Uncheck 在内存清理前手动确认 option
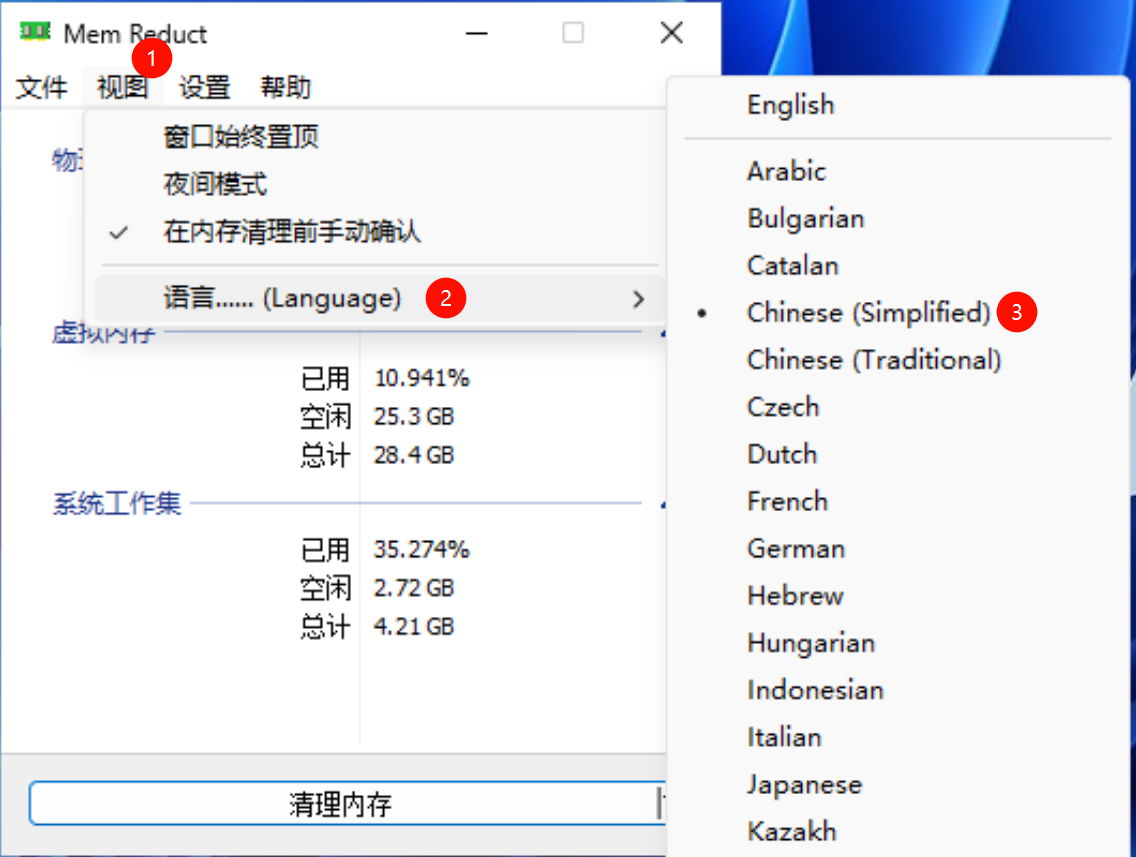The image size is (1136, 857). (x=291, y=232)
